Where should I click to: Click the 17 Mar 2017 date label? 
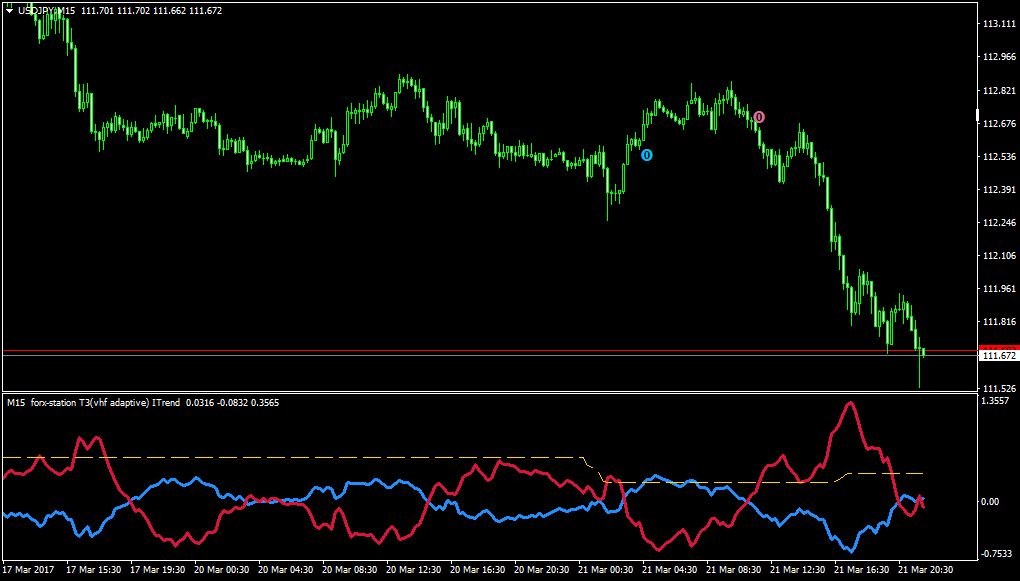[28, 568]
